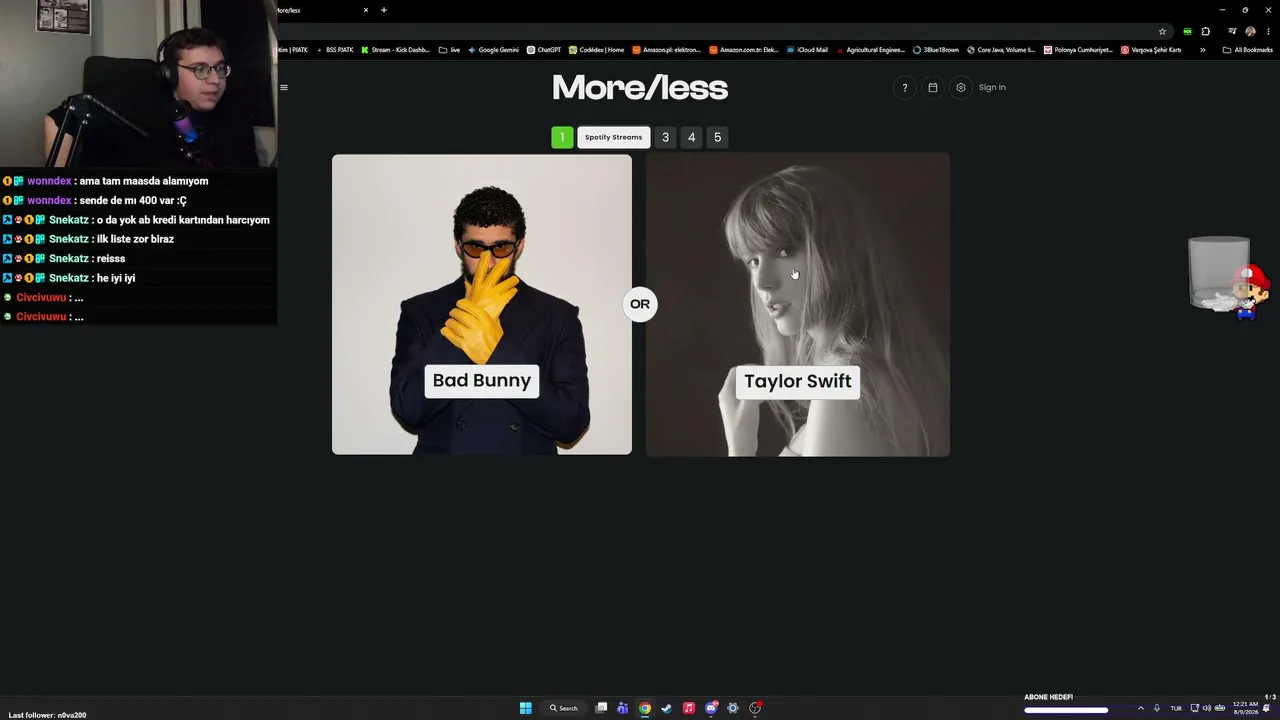Screen dimensions: 1280x720
Task: Show hidden system tray icons
Action: tap(1141, 708)
